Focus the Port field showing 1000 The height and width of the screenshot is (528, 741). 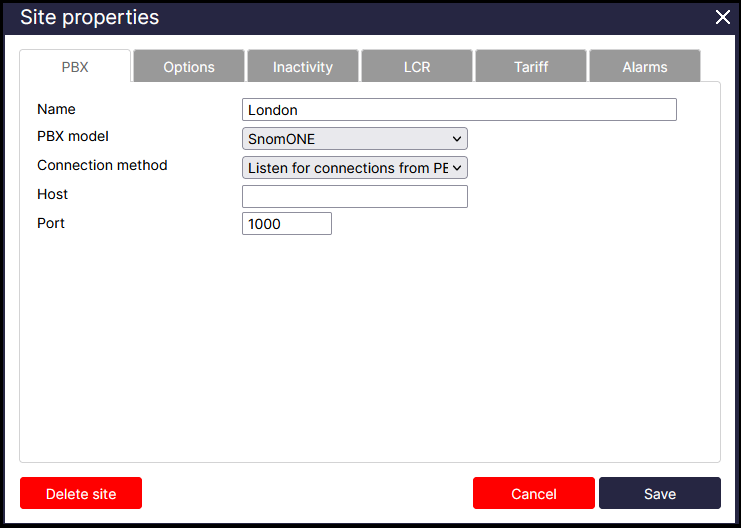tap(287, 224)
